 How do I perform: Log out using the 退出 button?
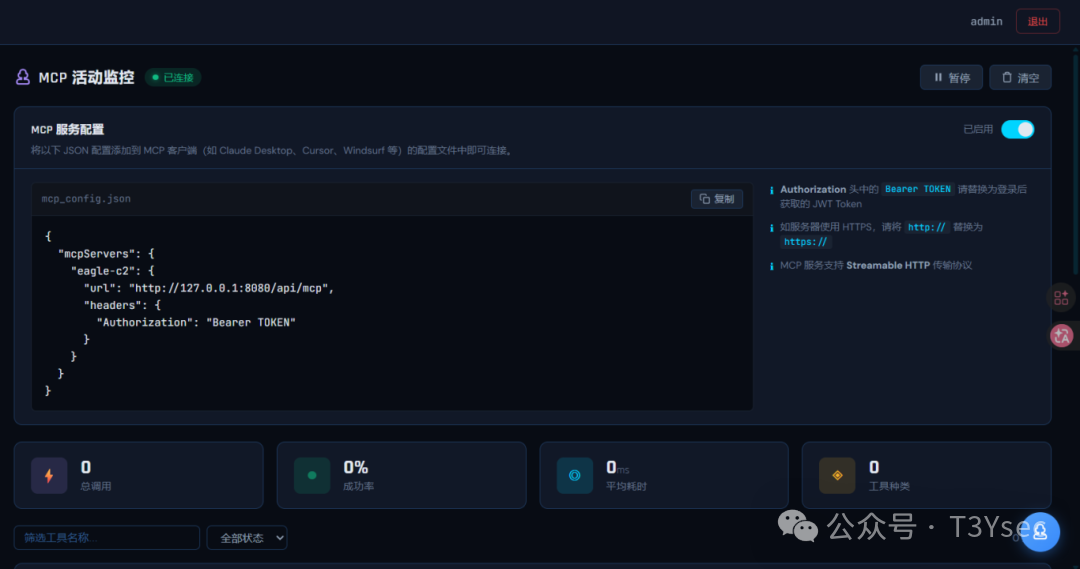tap(1037, 21)
